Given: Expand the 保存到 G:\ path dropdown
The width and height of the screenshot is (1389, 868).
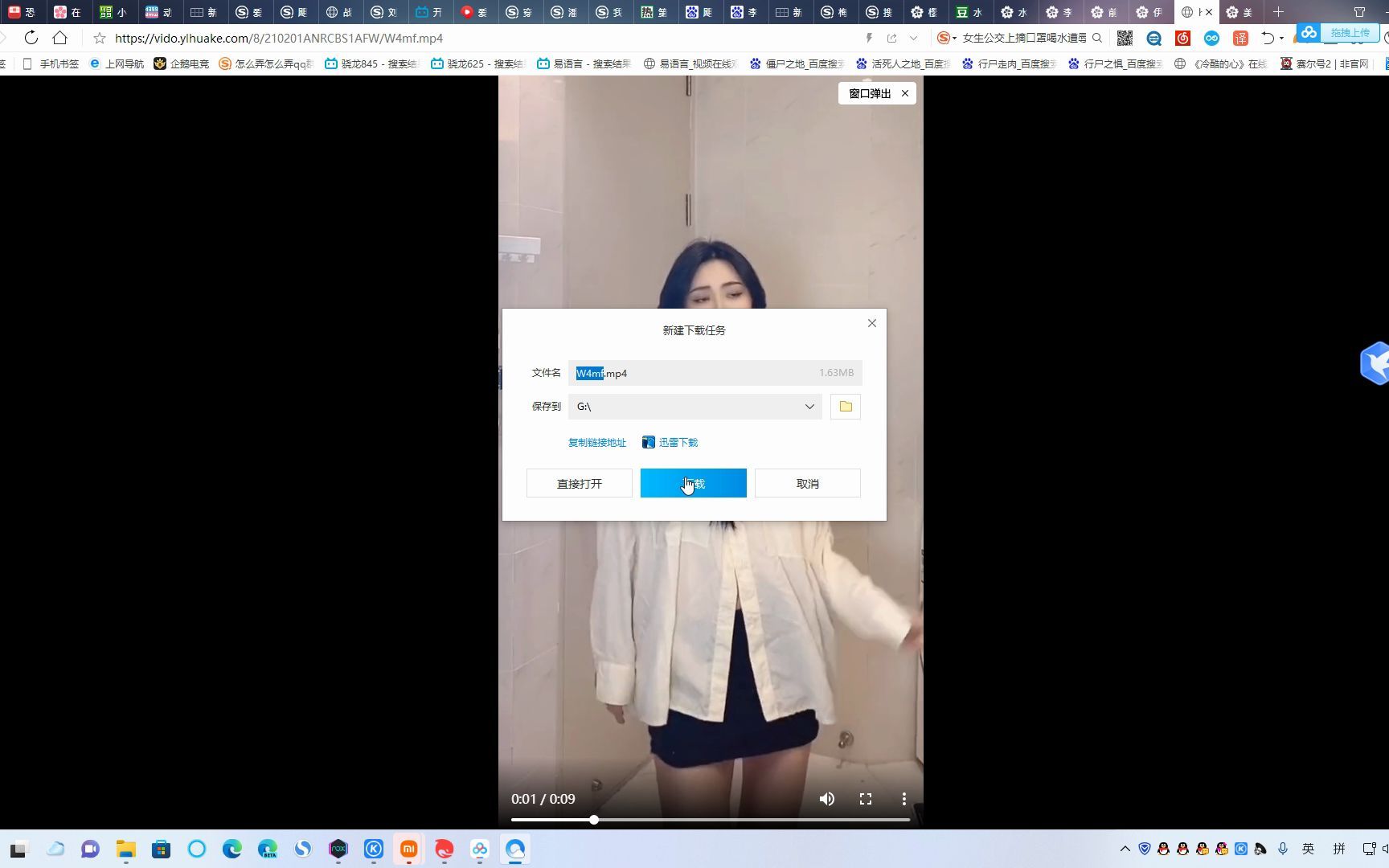Looking at the screenshot, I should click(694, 407).
